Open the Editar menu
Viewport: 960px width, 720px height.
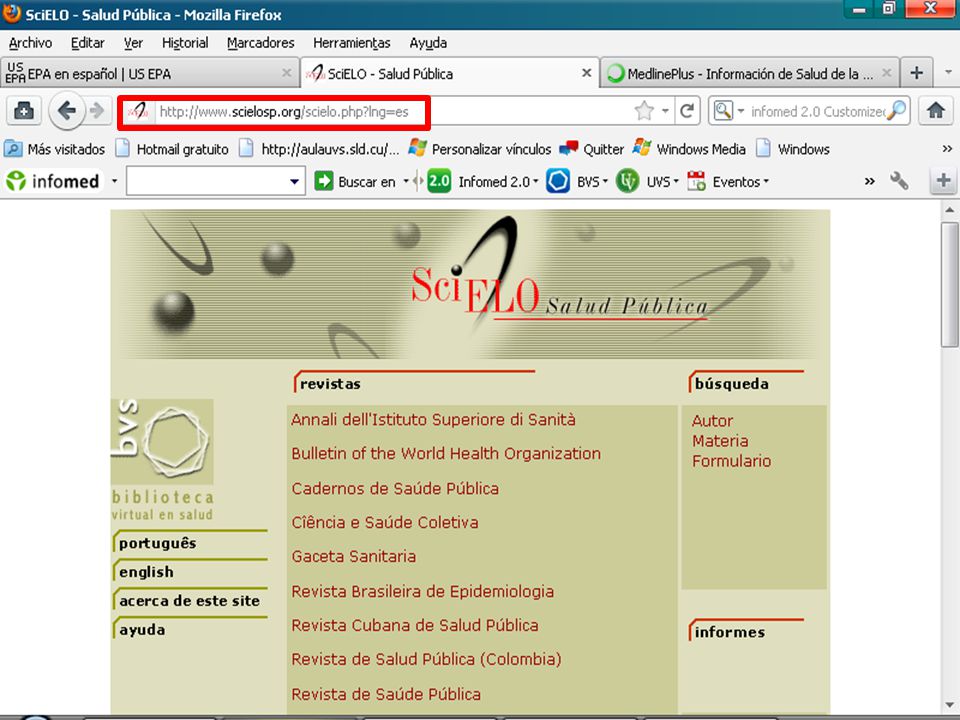point(88,43)
